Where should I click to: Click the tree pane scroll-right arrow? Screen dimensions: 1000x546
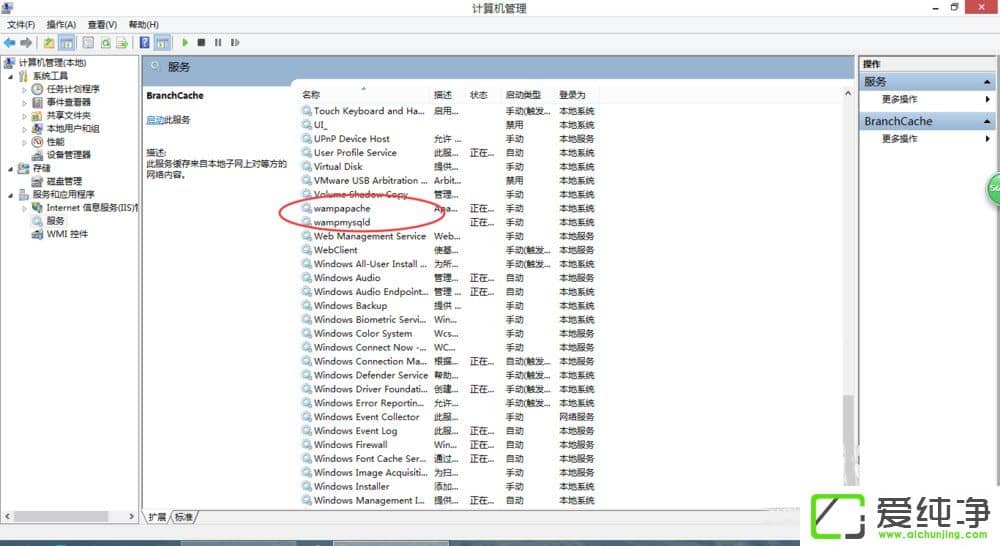pos(131,516)
